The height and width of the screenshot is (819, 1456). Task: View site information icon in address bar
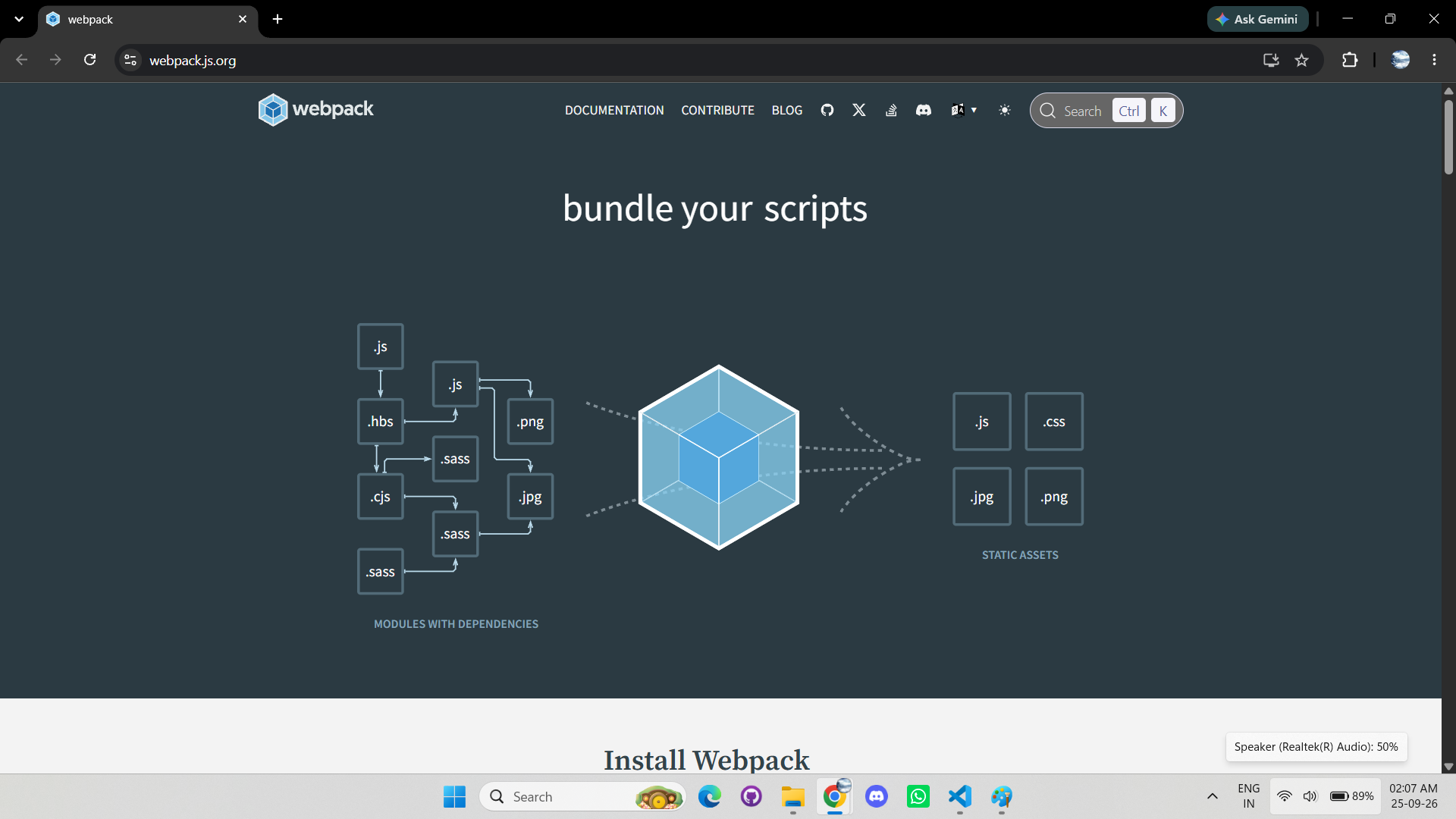pos(130,60)
